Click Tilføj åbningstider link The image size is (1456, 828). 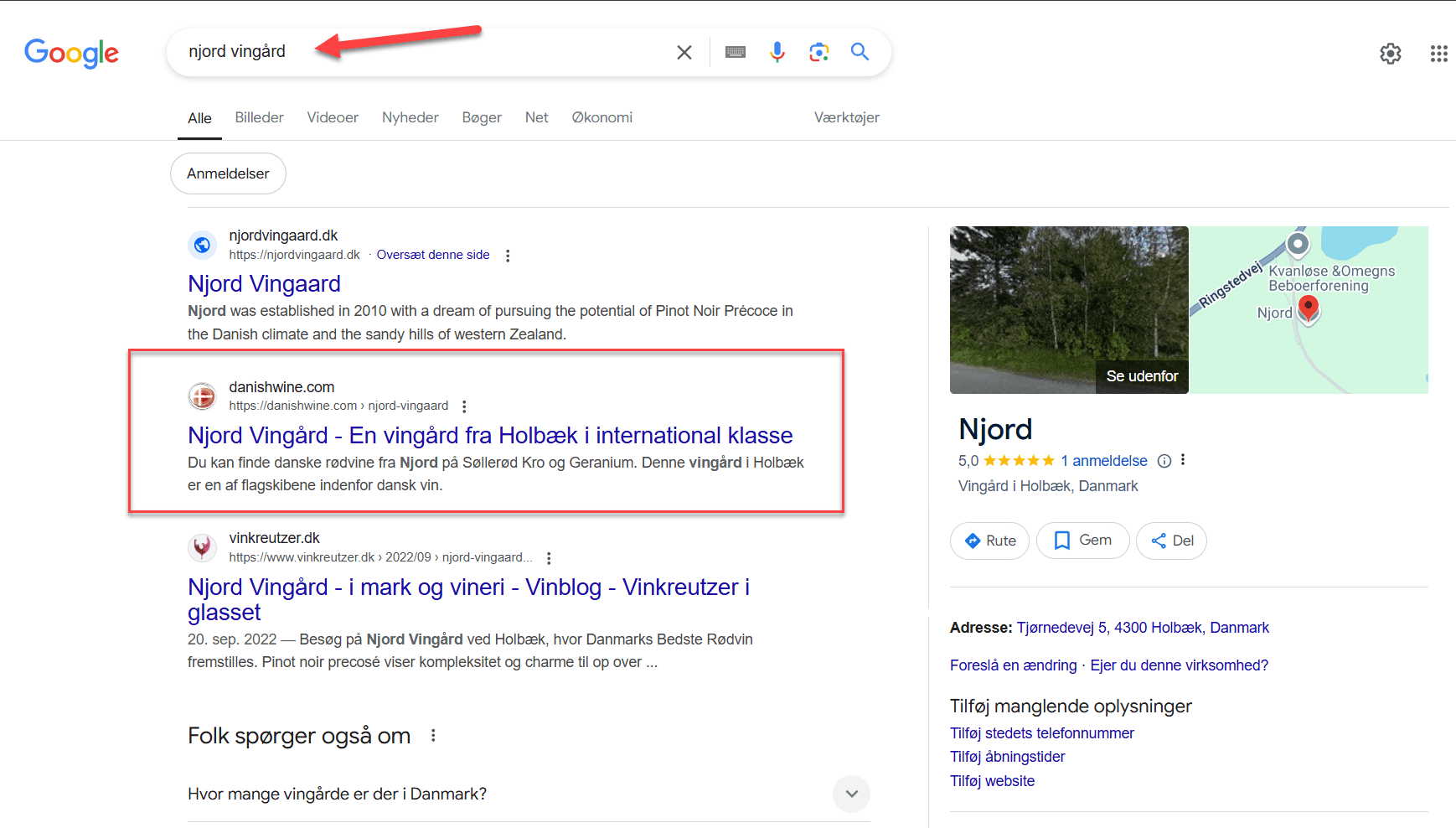[1007, 757]
